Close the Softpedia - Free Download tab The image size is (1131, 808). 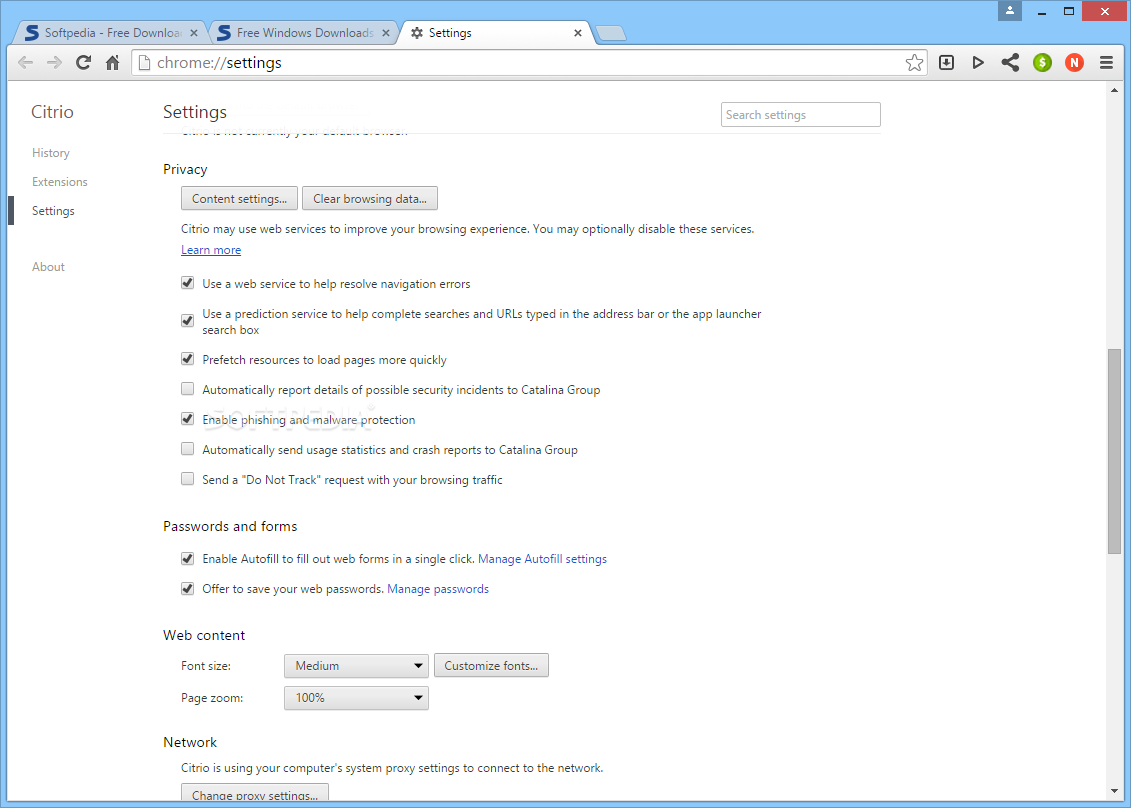tap(193, 33)
